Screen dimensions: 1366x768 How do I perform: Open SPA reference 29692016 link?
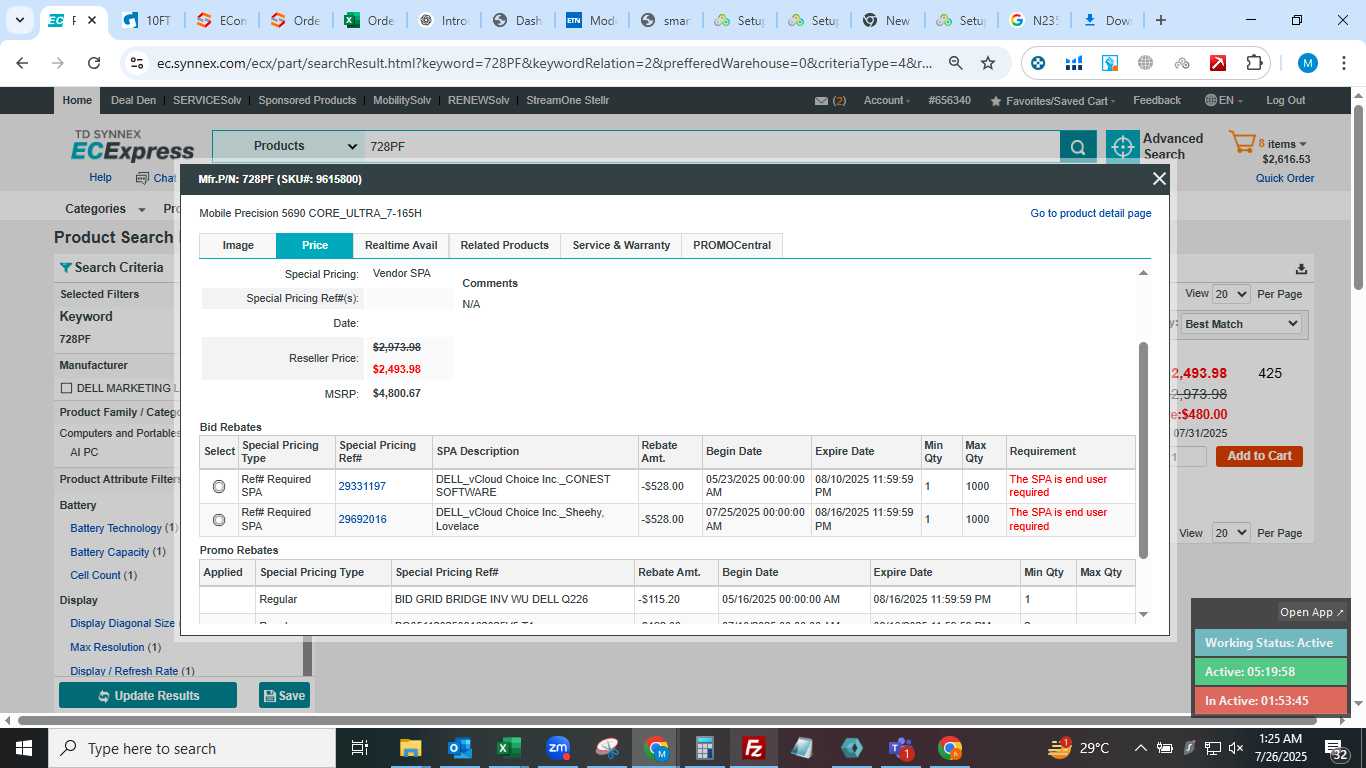tap(362, 520)
